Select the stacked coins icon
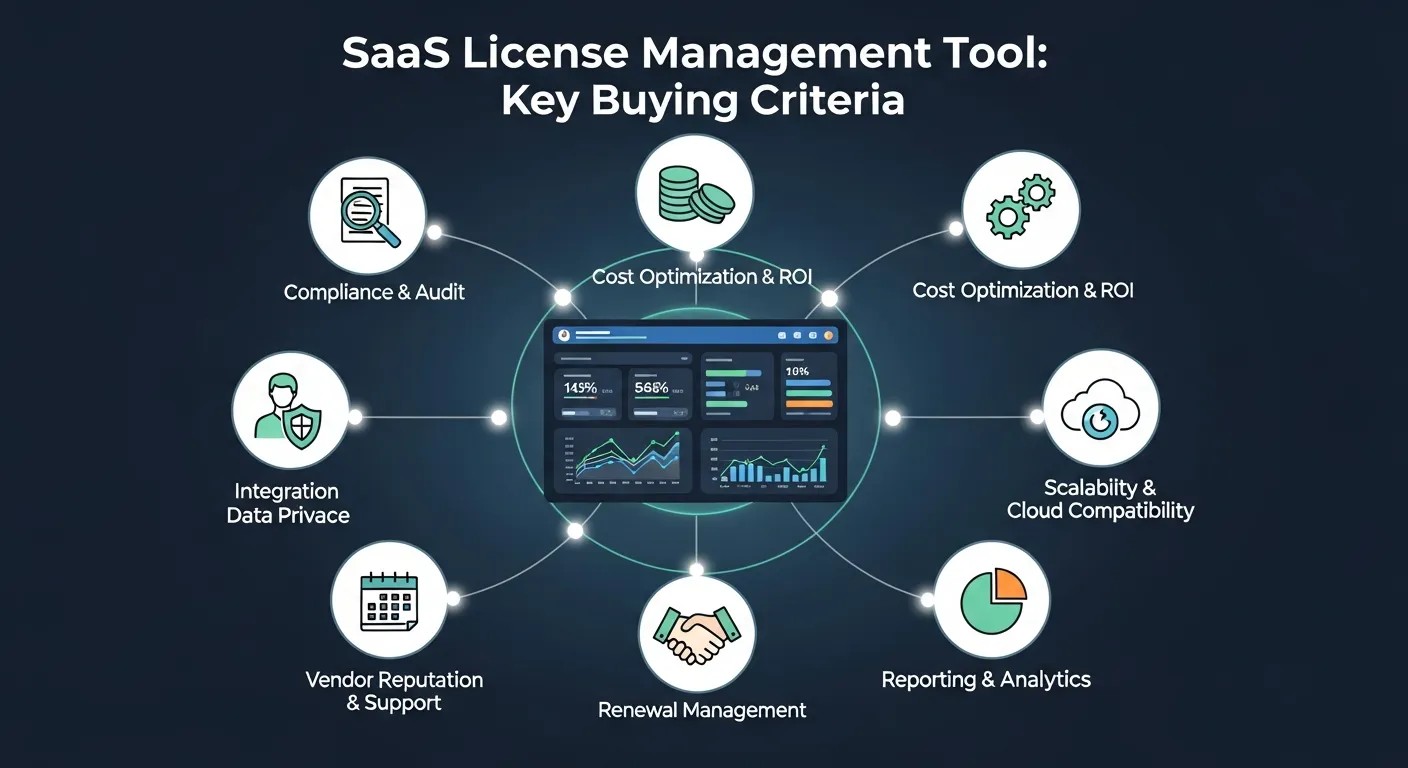1408x768 pixels. (x=696, y=193)
